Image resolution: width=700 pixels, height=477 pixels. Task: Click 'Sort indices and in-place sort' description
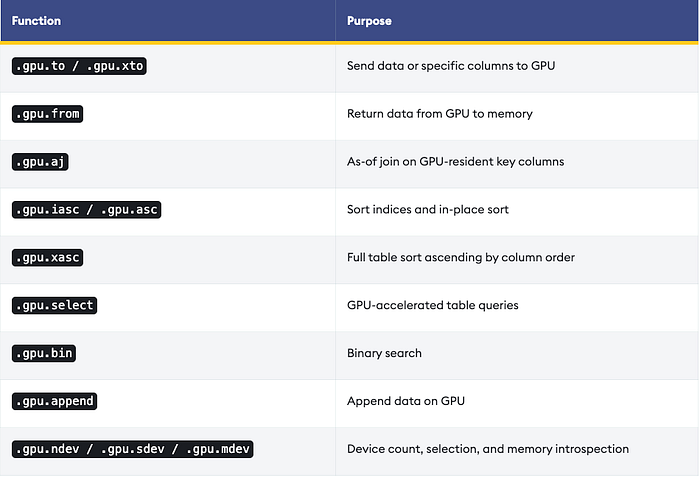(x=428, y=209)
